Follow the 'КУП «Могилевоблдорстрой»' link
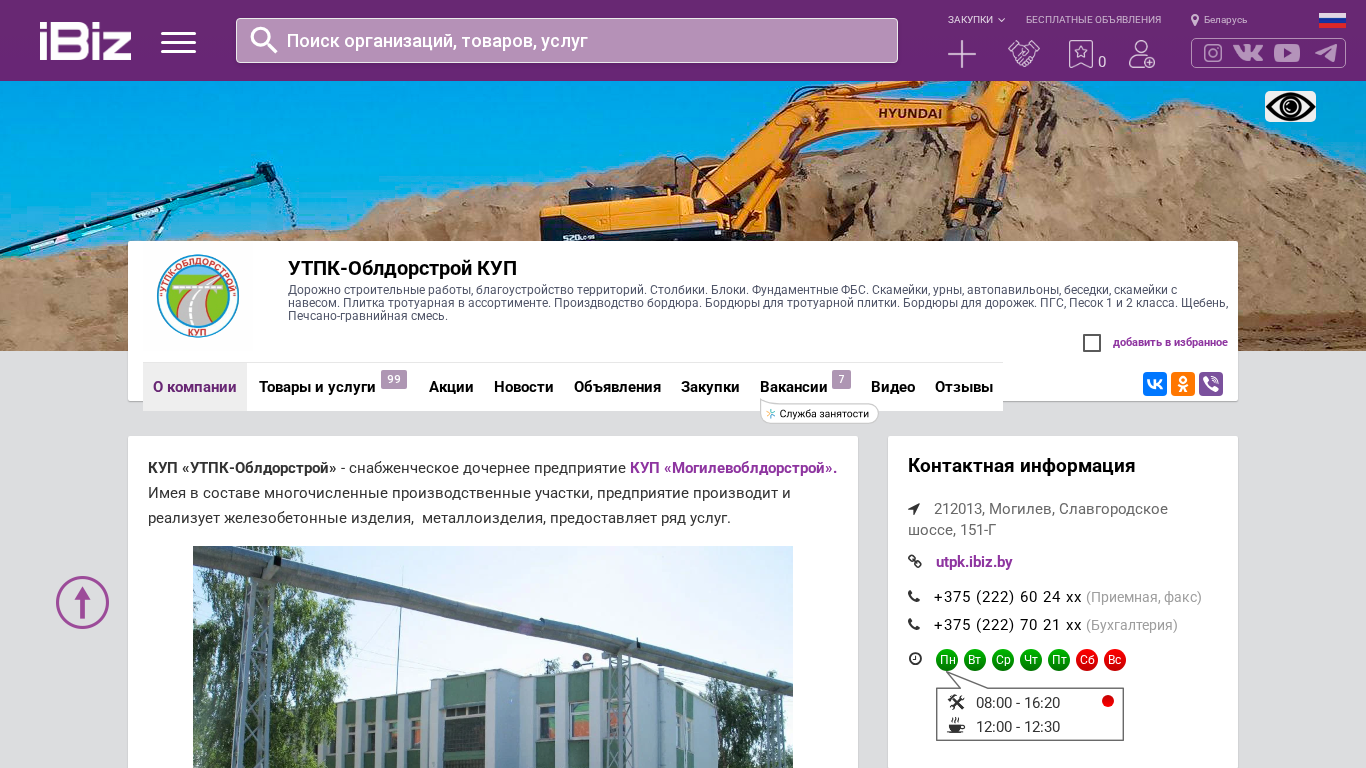Viewport: 1366px width, 768px height. point(733,467)
